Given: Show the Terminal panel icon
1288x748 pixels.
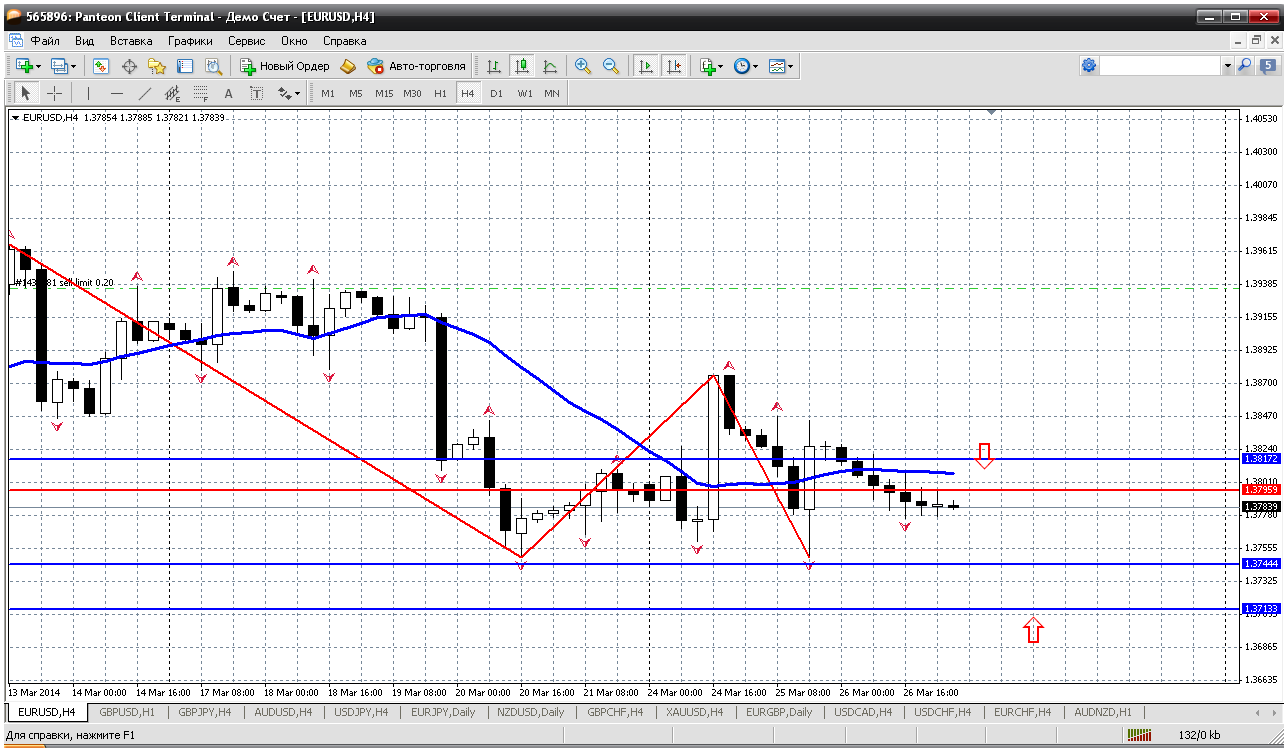Looking at the screenshot, I should pos(185,66).
